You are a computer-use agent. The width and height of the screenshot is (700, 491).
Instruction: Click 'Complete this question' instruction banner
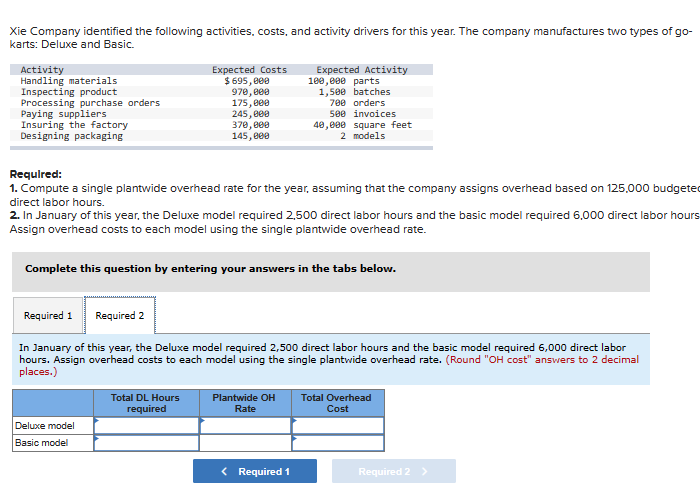coord(331,272)
